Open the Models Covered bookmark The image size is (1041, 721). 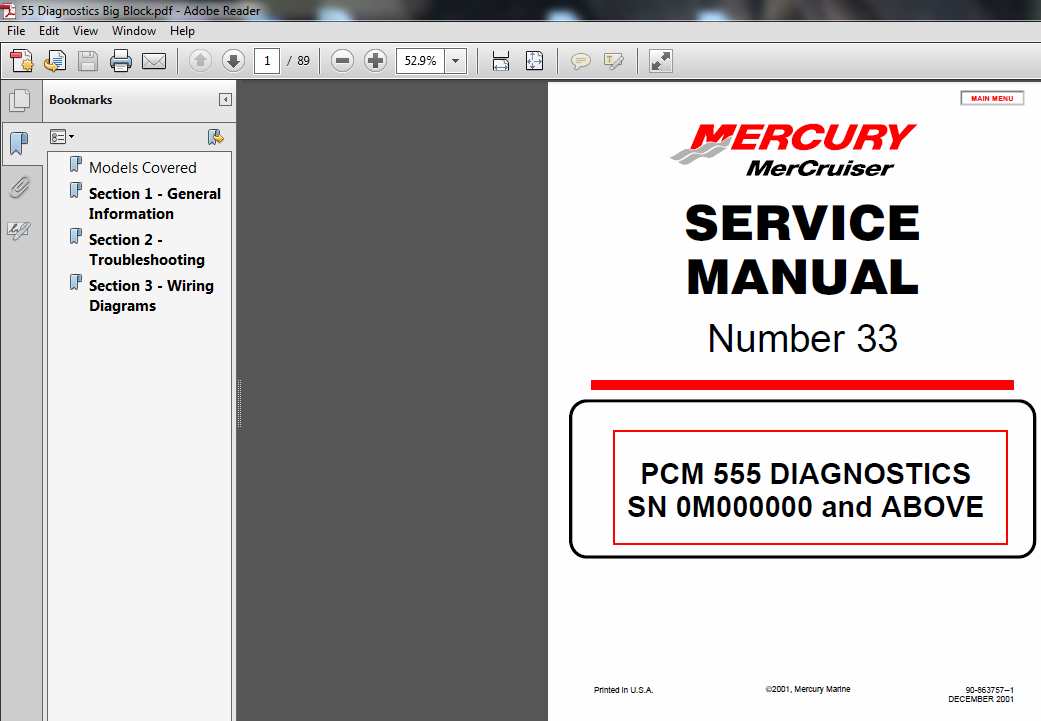click(x=143, y=168)
